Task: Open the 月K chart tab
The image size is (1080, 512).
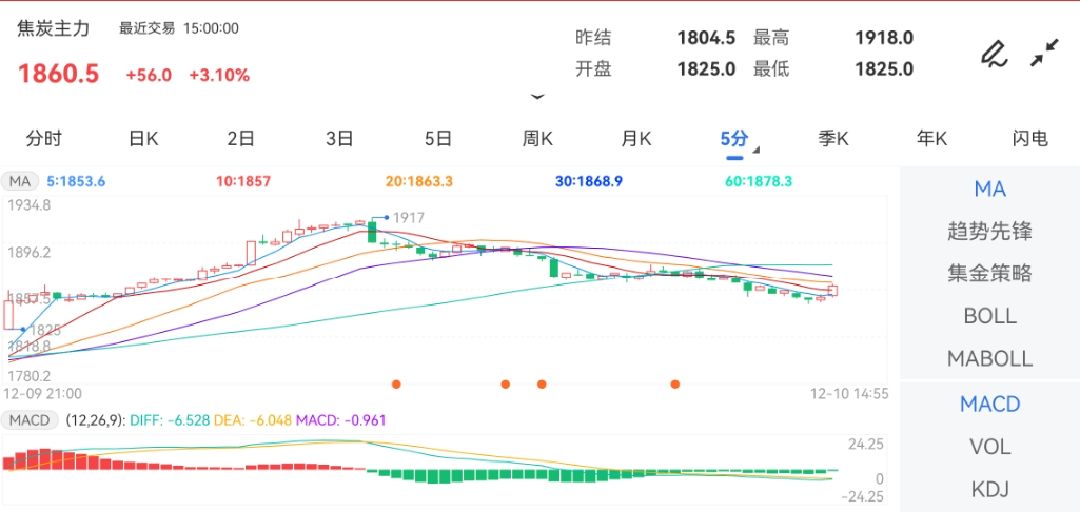Action: coord(636,139)
